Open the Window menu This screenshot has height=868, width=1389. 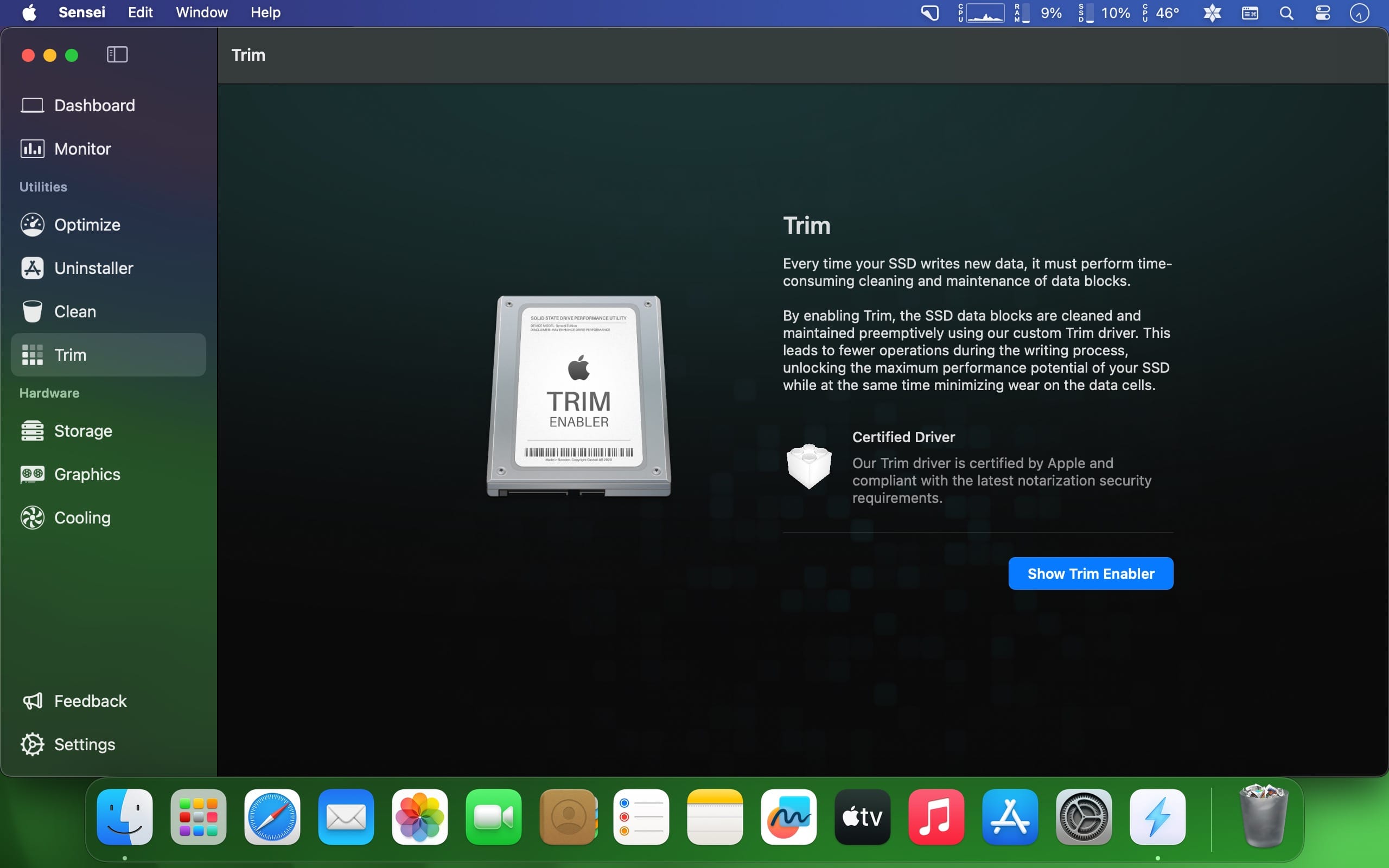[x=201, y=12]
